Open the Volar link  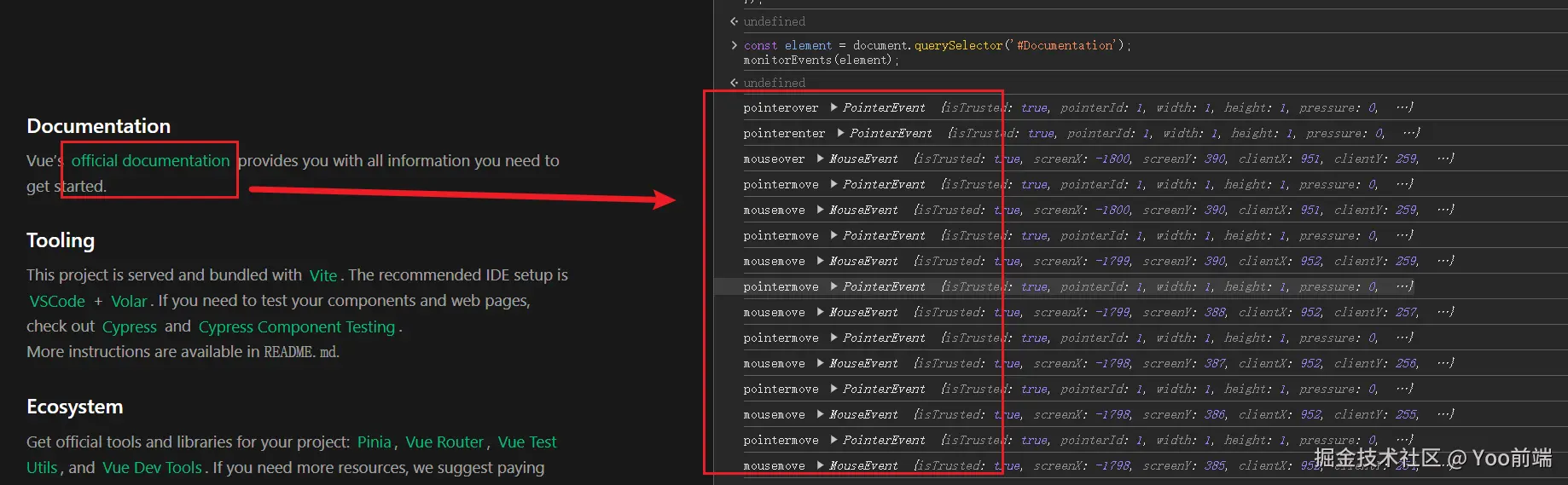[129, 302]
